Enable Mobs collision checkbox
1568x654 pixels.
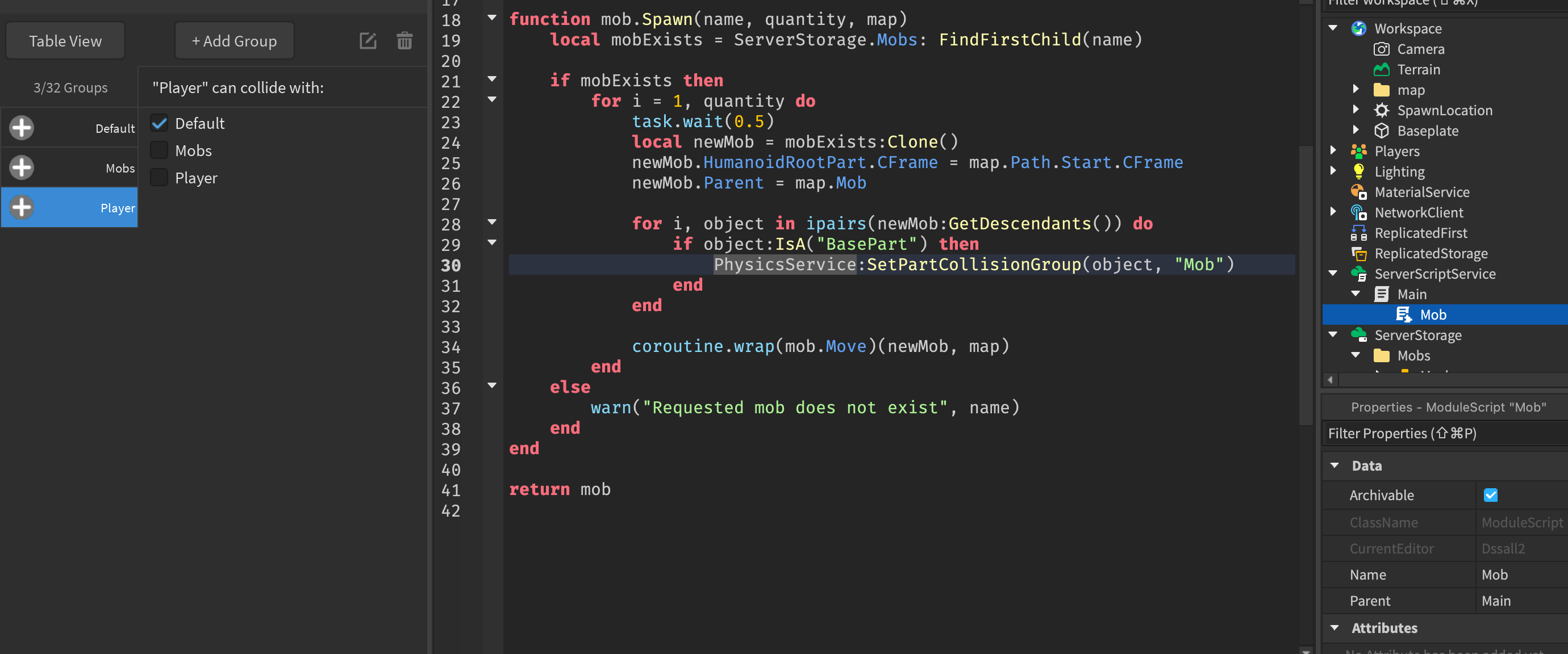pos(160,150)
